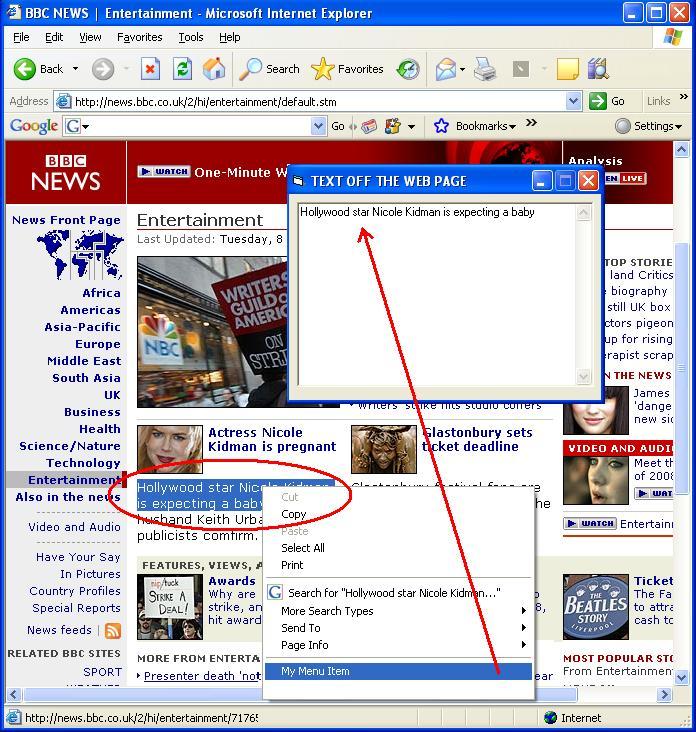Open the Favorites menu
The width and height of the screenshot is (696, 732).
[x=140, y=37]
